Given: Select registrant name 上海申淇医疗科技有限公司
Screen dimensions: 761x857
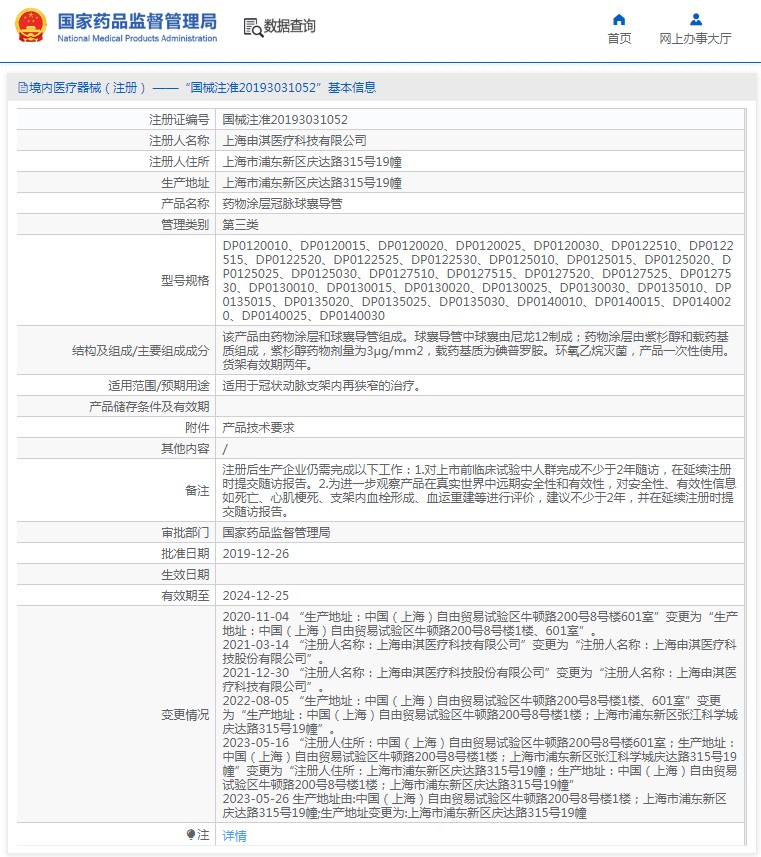Looking at the screenshot, I should pos(295,140).
